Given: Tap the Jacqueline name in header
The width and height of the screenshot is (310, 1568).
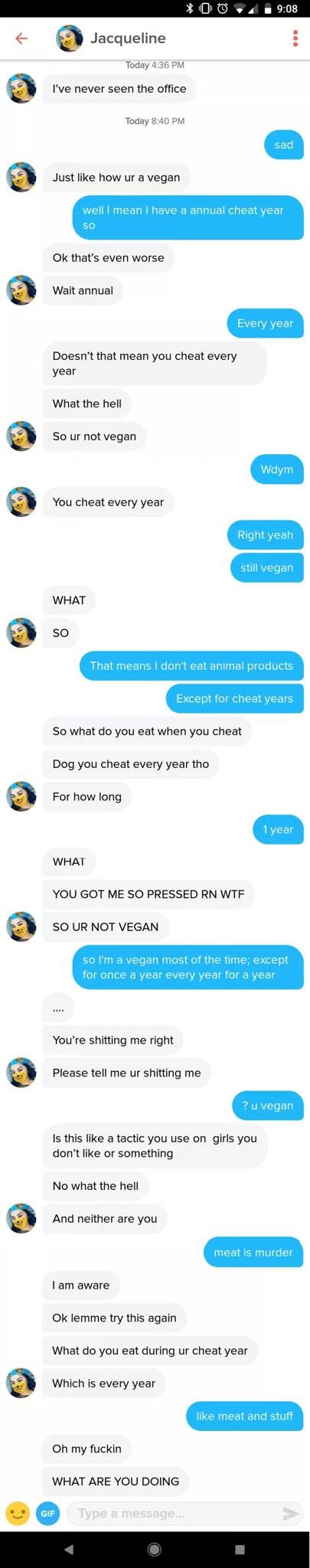Looking at the screenshot, I should [x=128, y=38].
